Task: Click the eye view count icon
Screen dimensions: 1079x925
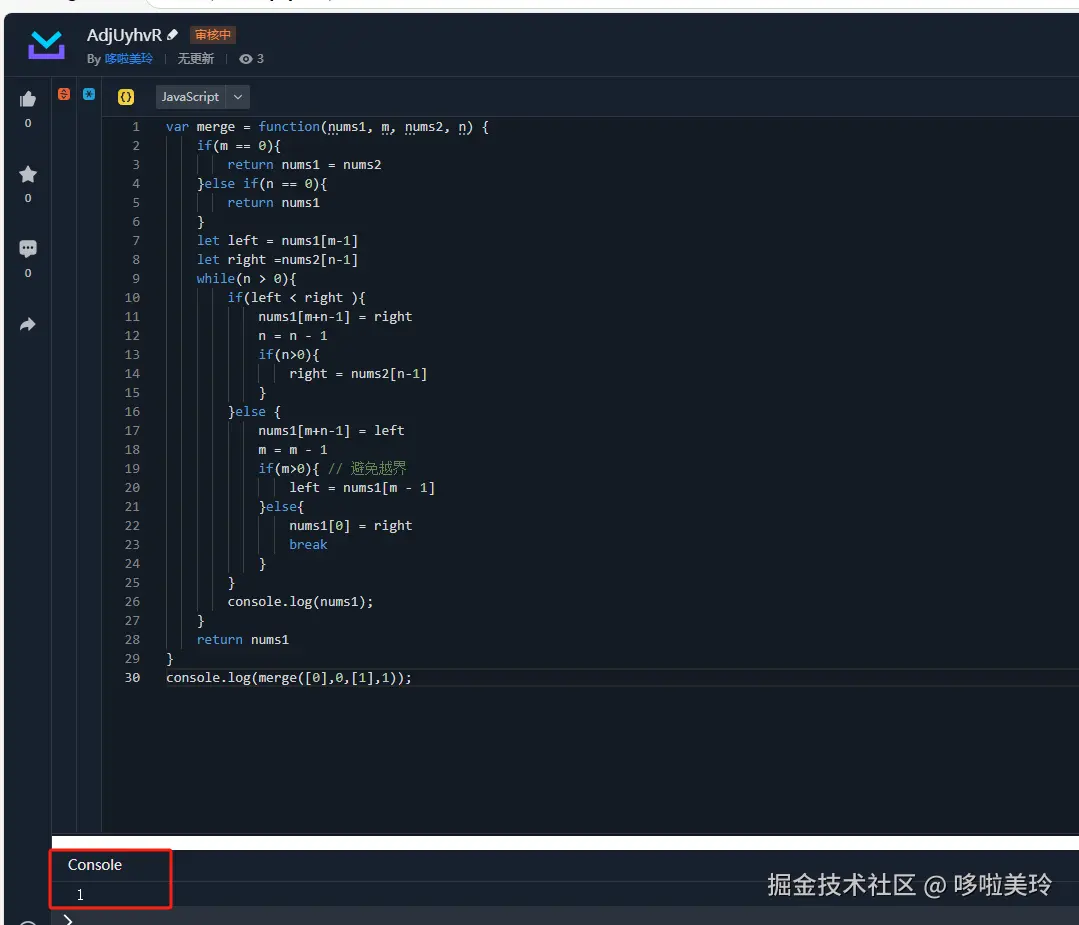Action: pos(246,59)
